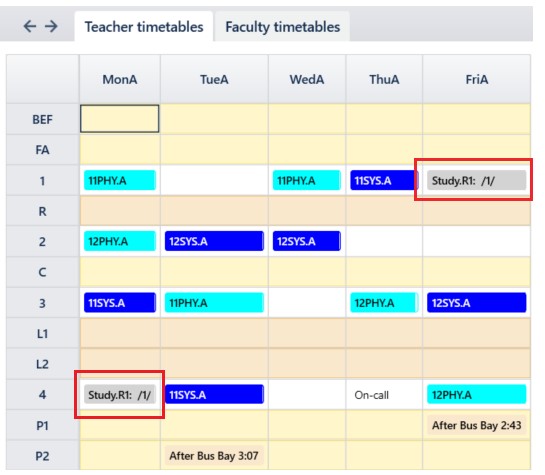Viewport: 545px width, 475px height.
Task: Click the 12SYS.A lesson on TueA period 2
Action: (214, 241)
